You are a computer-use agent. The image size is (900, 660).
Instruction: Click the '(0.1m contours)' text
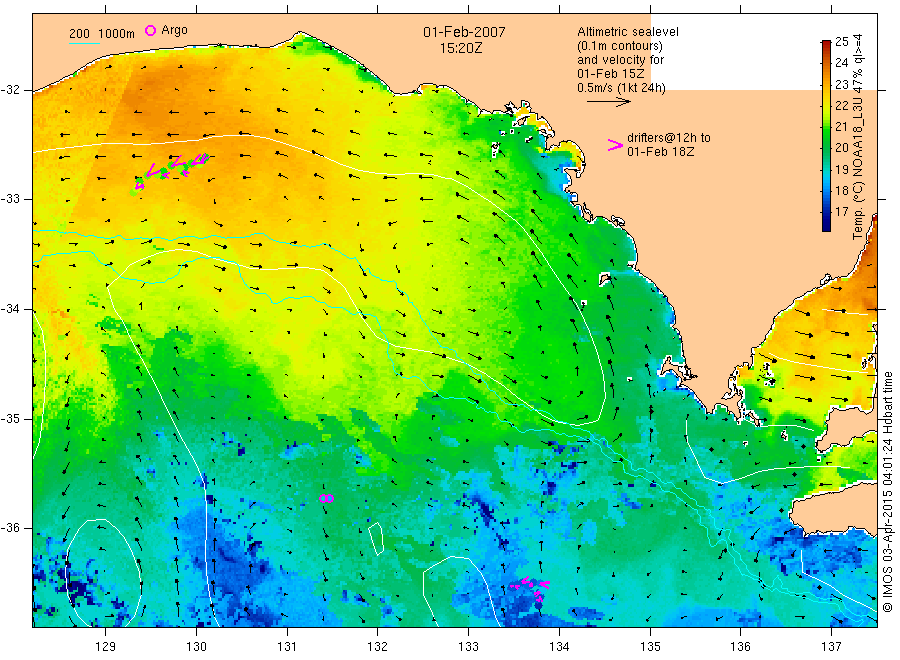[x=619, y=46]
